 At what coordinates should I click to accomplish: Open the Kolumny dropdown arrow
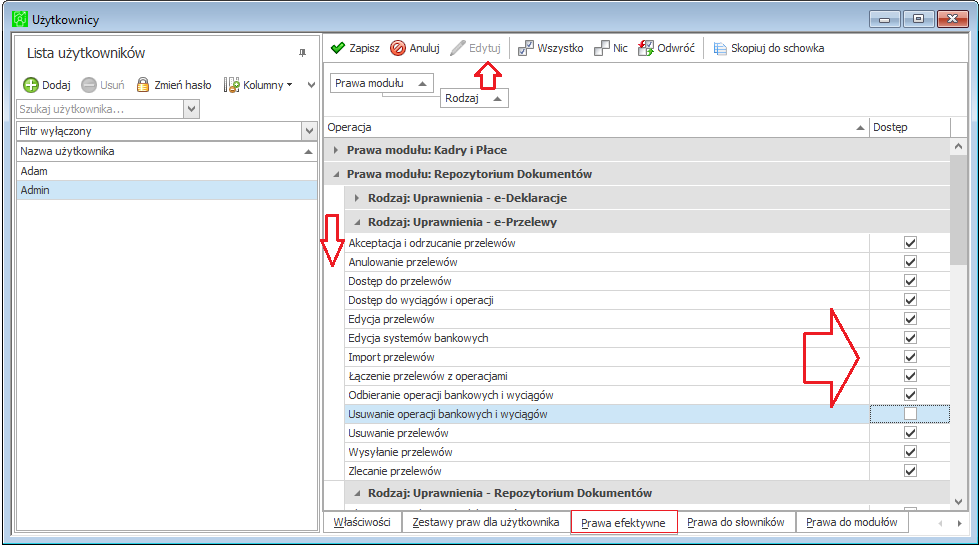point(289,85)
